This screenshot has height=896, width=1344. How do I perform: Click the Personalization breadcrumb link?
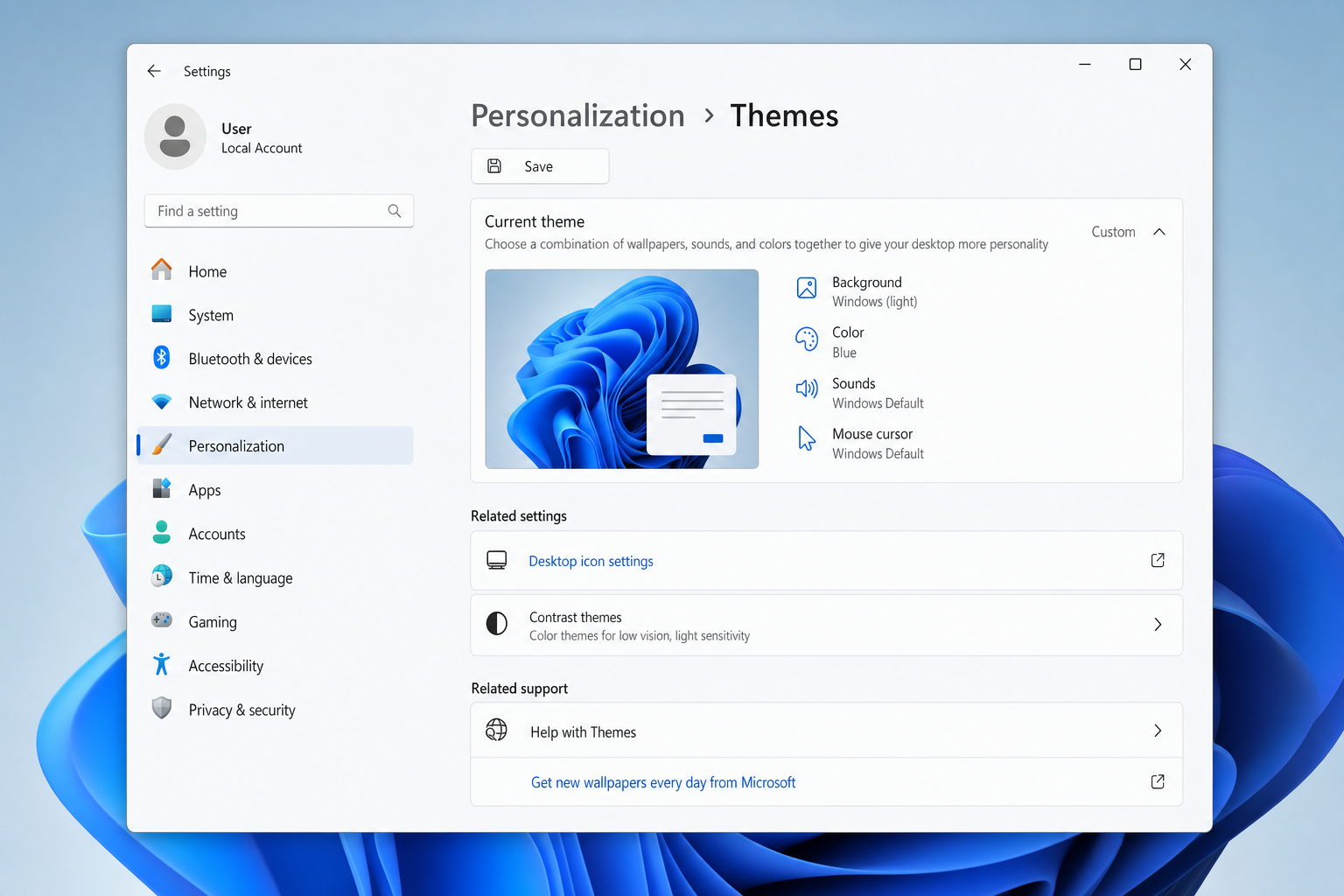[x=577, y=115]
